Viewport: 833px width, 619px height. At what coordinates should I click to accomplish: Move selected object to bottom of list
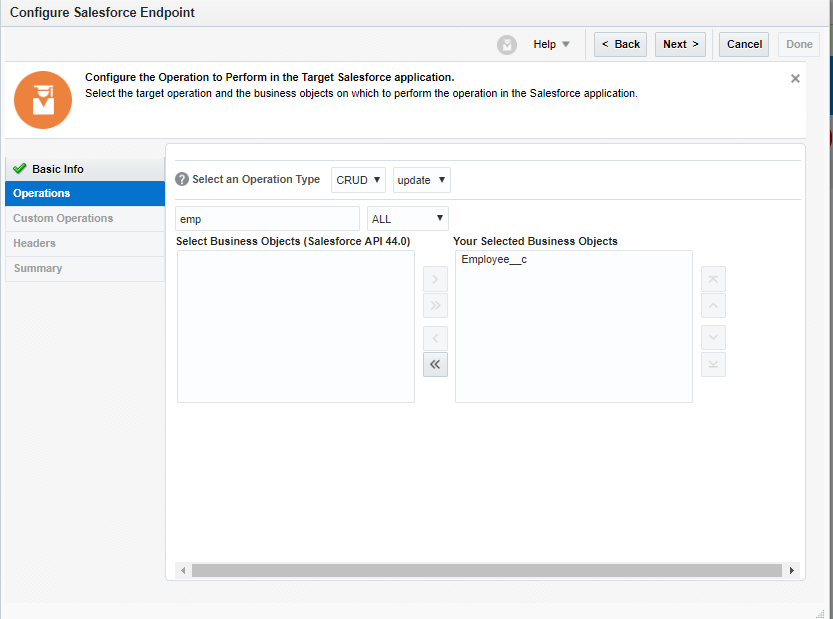coord(713,364)
